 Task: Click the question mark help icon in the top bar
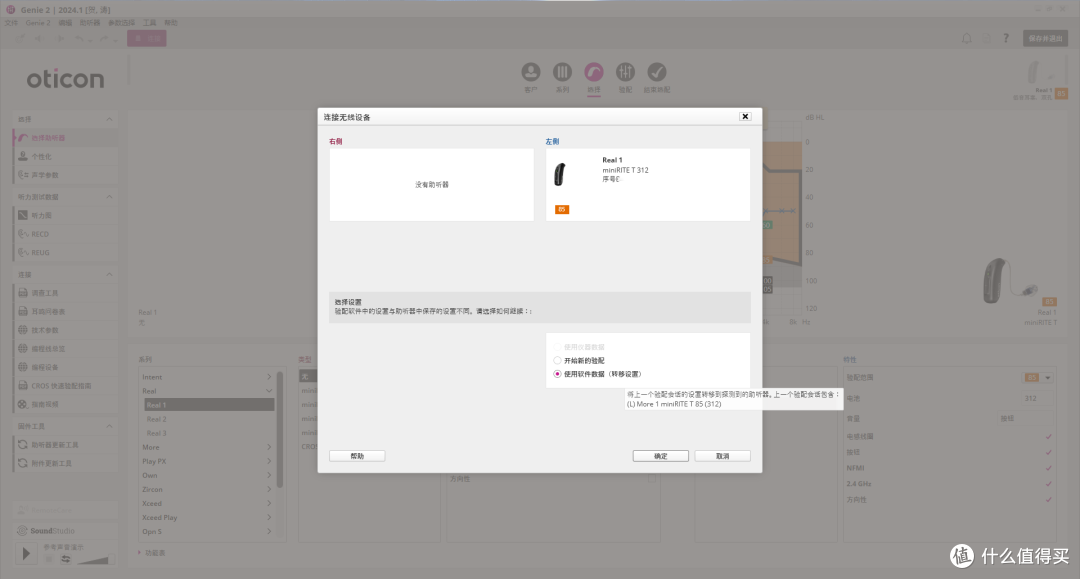[x=1006, y=39]
